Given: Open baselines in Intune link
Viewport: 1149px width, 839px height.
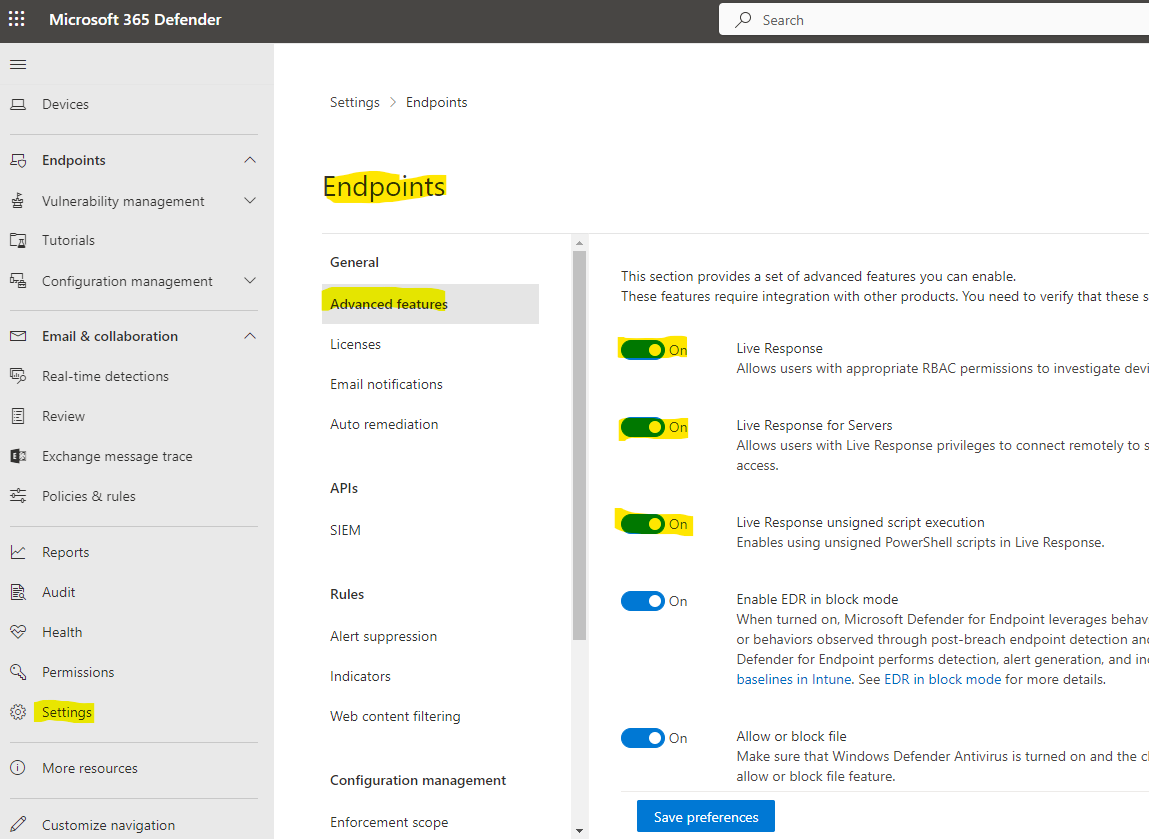Looking at the screenshot, I should (x=794, y=679).
